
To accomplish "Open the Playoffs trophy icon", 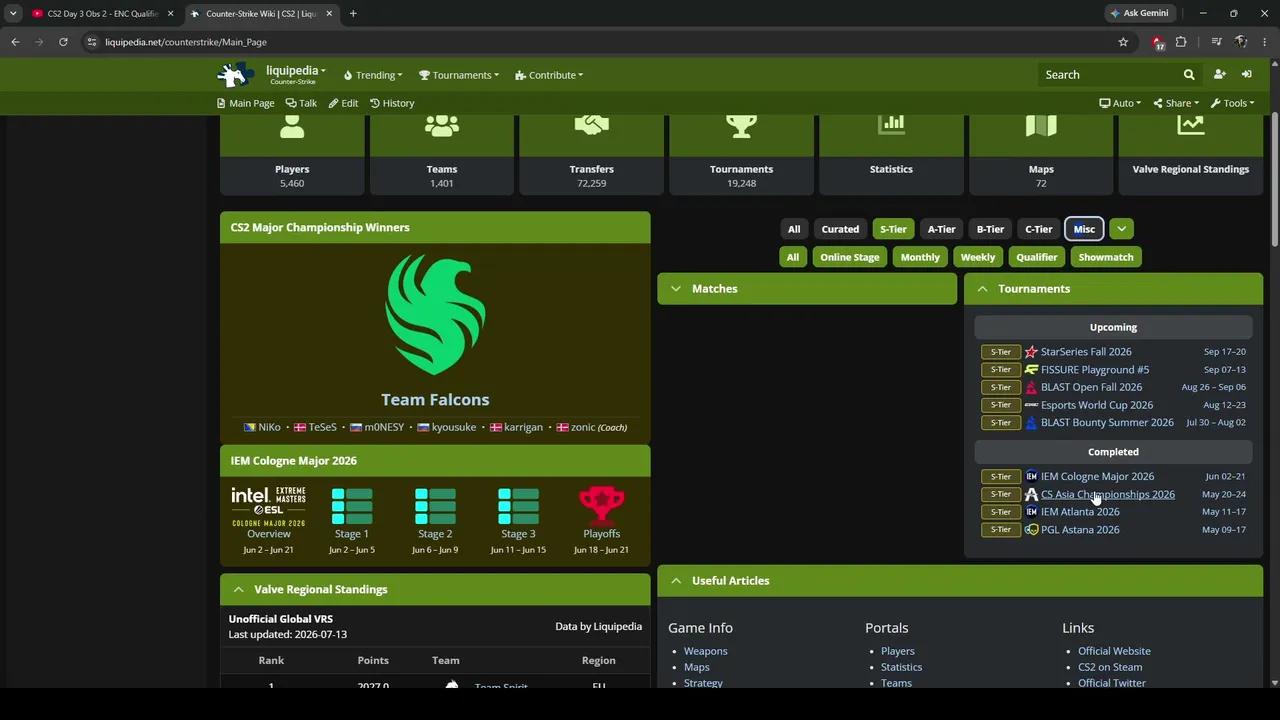I will [601, 506].
